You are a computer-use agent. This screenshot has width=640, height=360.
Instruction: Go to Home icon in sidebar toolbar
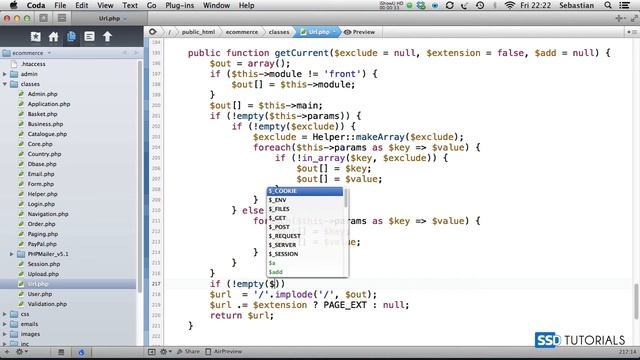(x=53, y=37)
